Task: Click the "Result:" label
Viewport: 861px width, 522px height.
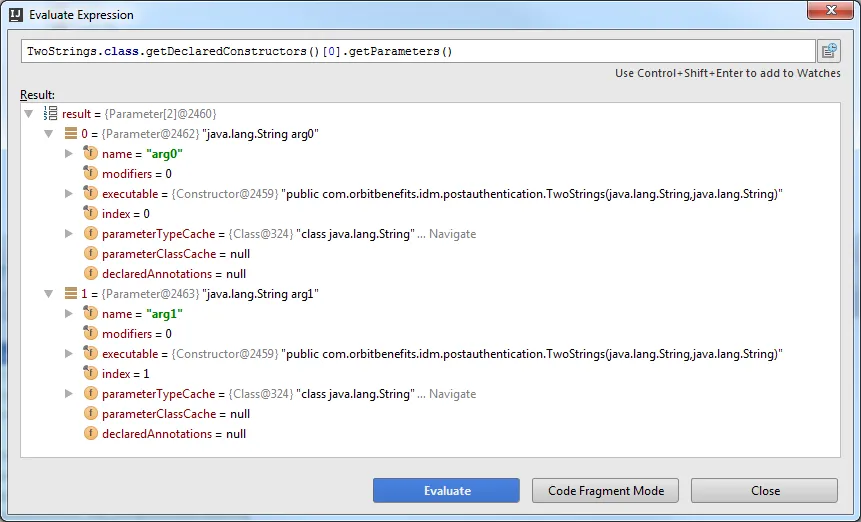Action: coord(37,95)
